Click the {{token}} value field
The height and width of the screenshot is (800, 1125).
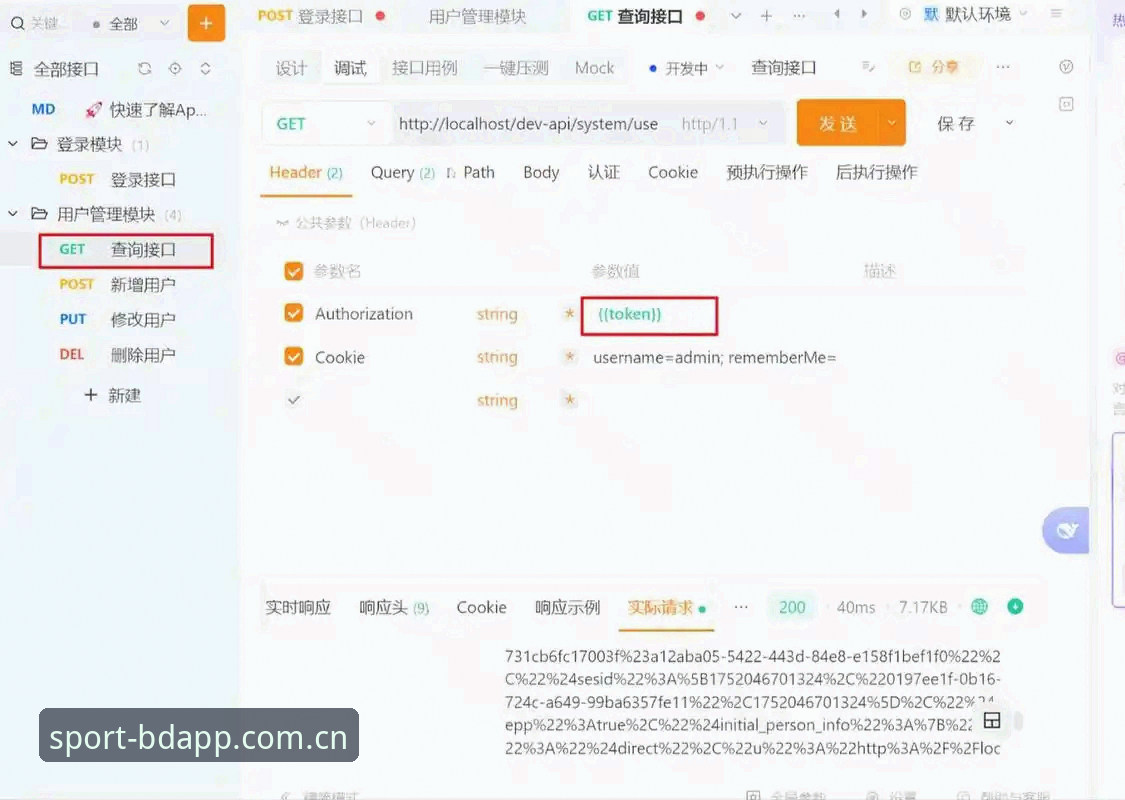point(649,316)
